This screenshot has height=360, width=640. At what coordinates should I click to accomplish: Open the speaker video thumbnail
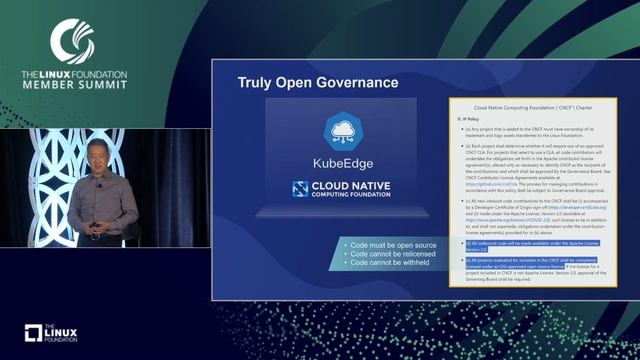[x=105, y=188]
